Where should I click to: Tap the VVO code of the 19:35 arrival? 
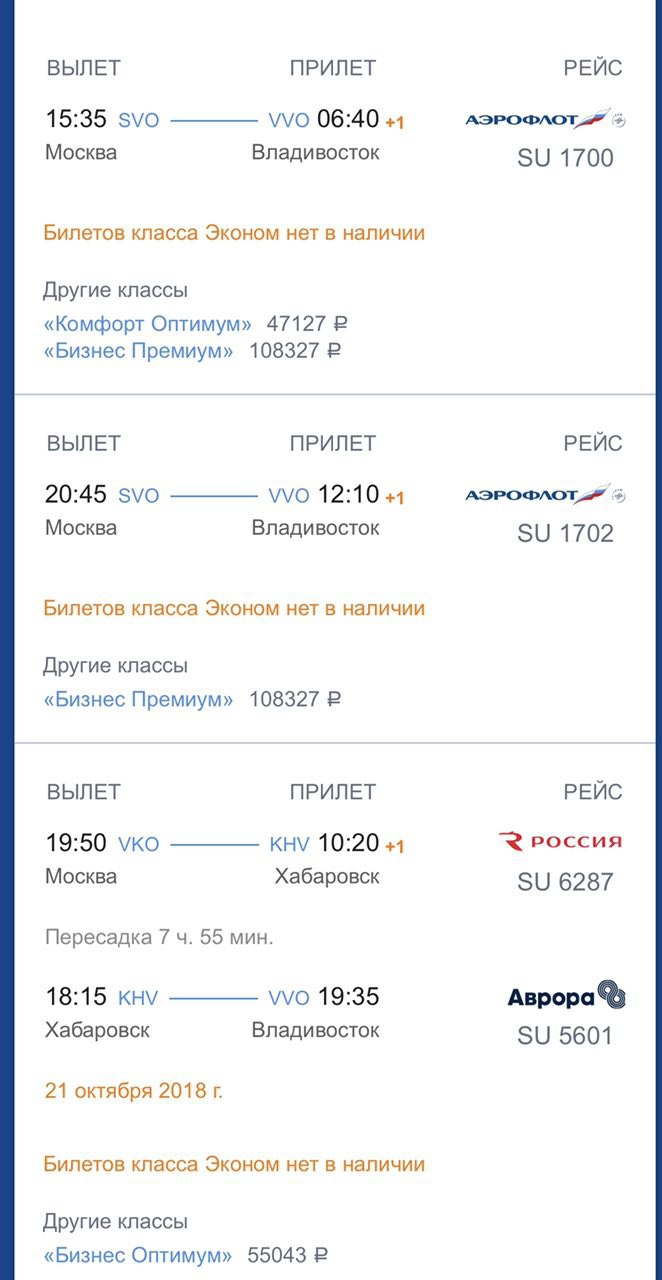(289, 998)
